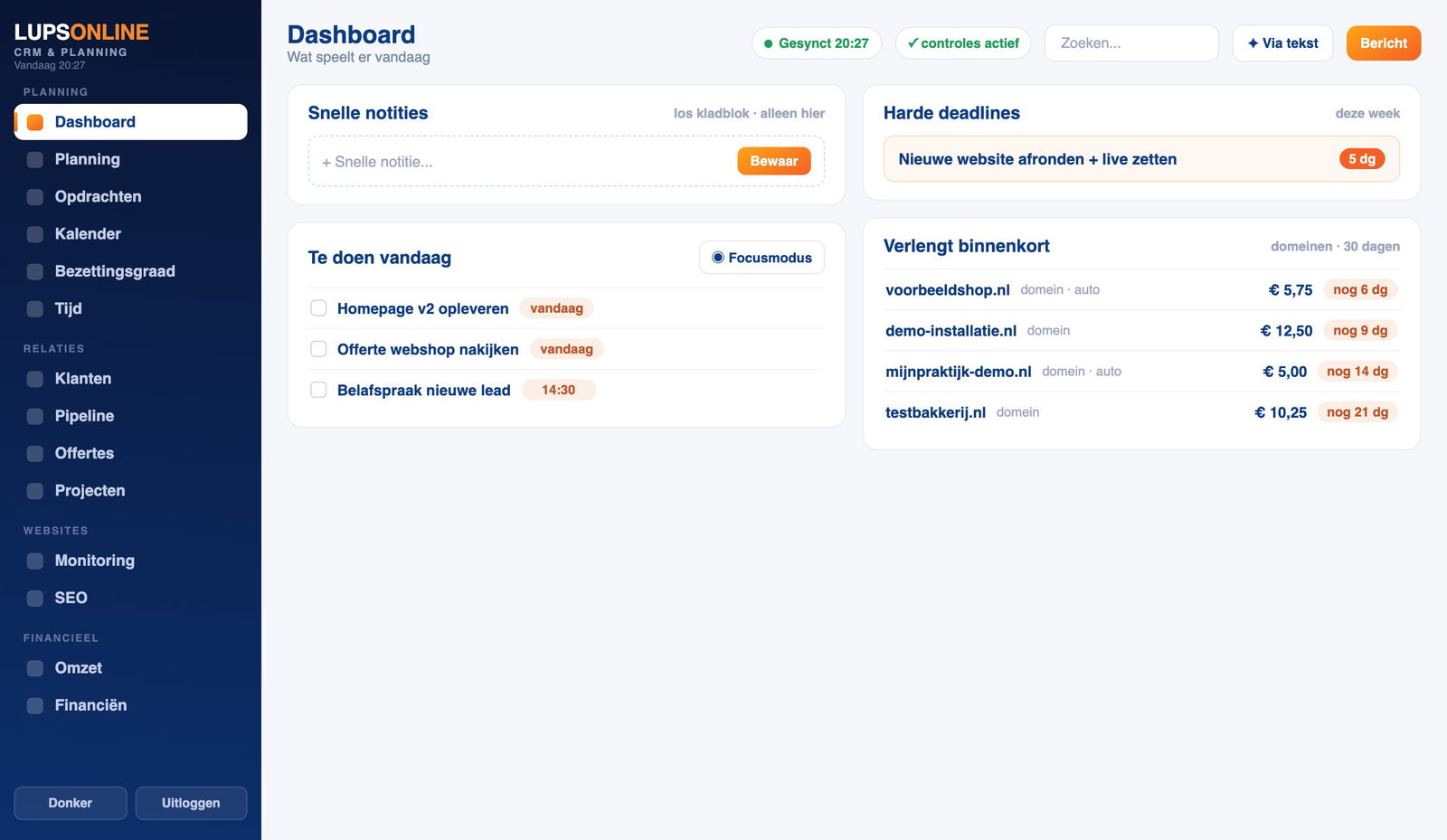Click the Klanten sidebar icon
1447x840 pixels.
click(x=35, y=379)
